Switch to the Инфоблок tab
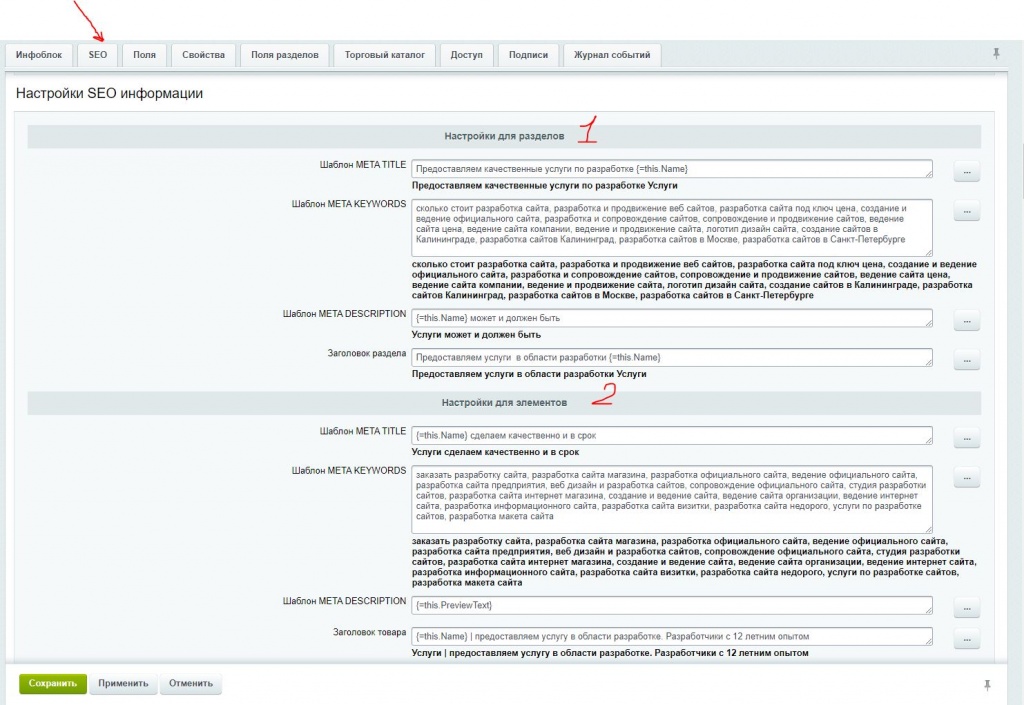 [x=38, y=55]
